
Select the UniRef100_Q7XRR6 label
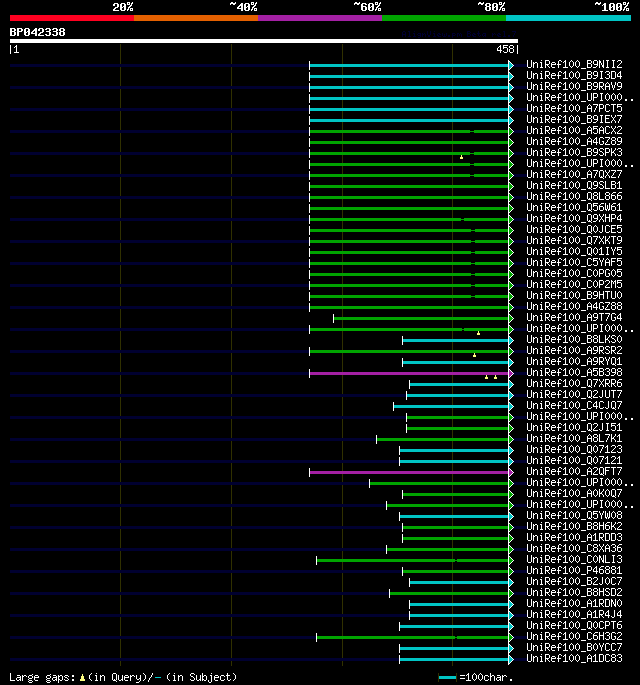[574, 384]
